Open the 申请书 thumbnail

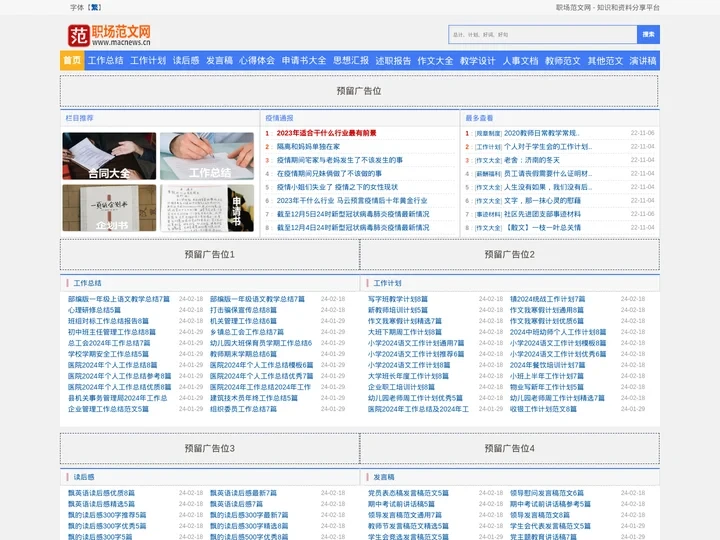[207, 208]
